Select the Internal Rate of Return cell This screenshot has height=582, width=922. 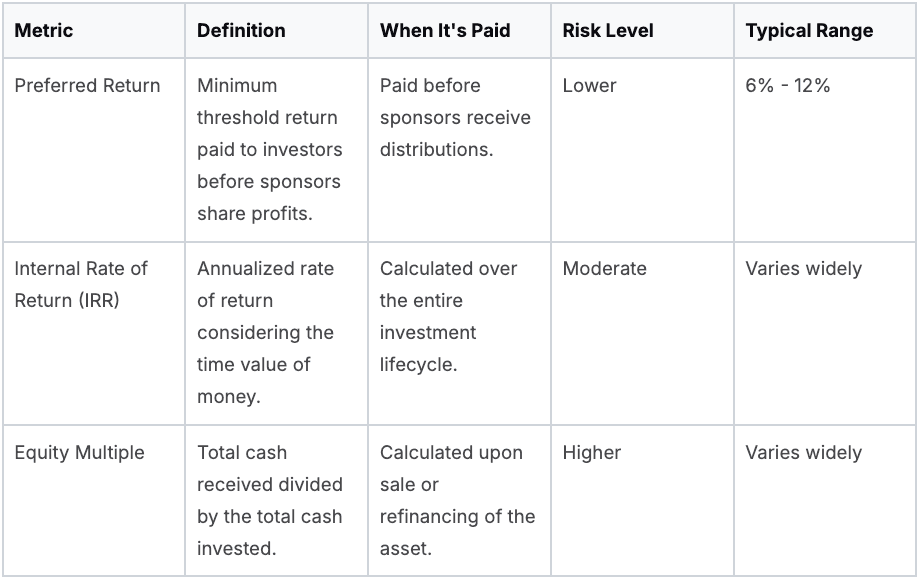[x=81, y=284]
